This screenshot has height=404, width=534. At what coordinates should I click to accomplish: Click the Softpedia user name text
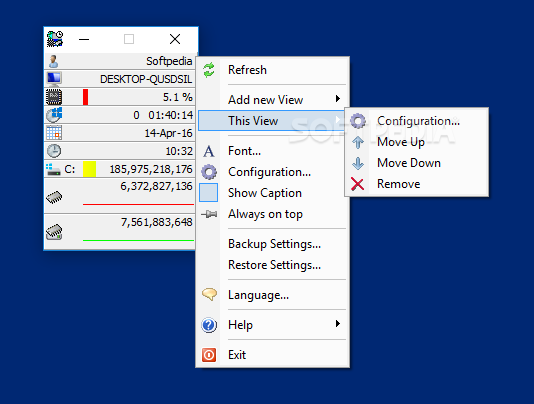169,61
